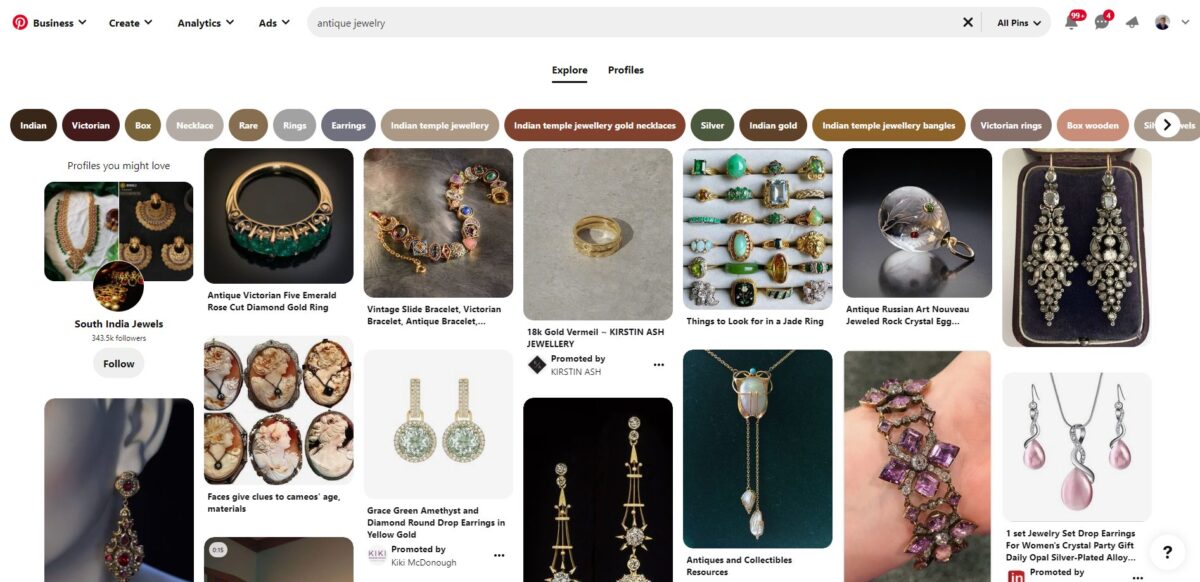Click the megaphone announcements icon
The width and height of the screenshot is (1200, 582).
click(x=1133, y=21)
